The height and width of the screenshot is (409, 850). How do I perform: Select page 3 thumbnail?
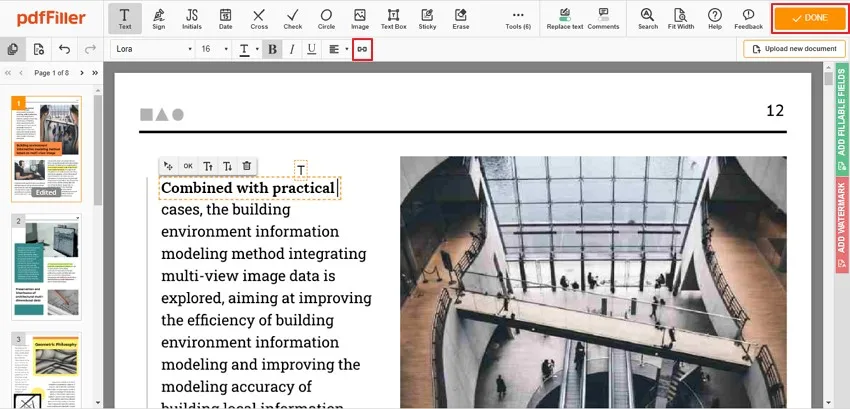pos(47,370)
